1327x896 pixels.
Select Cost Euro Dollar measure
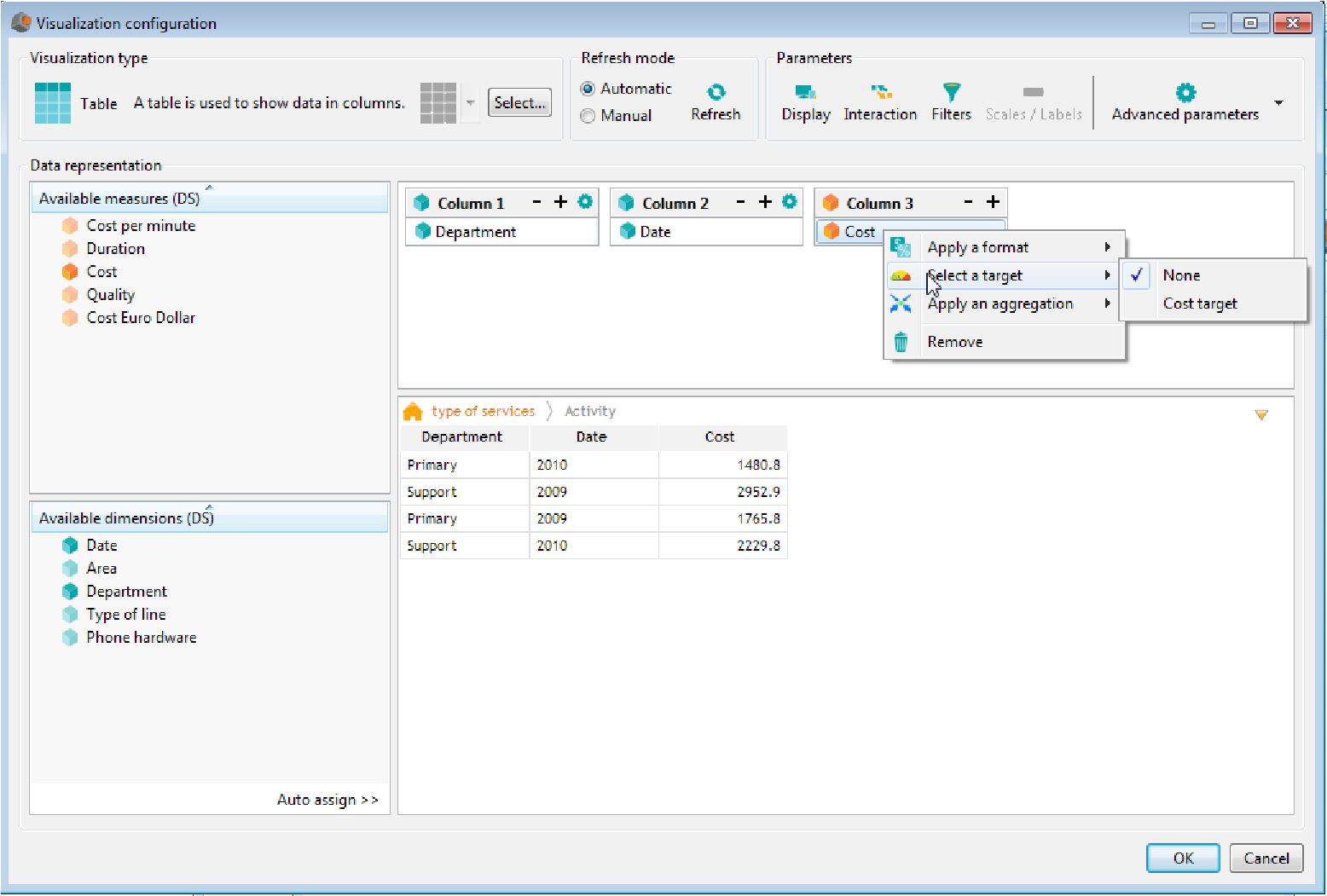141,318
